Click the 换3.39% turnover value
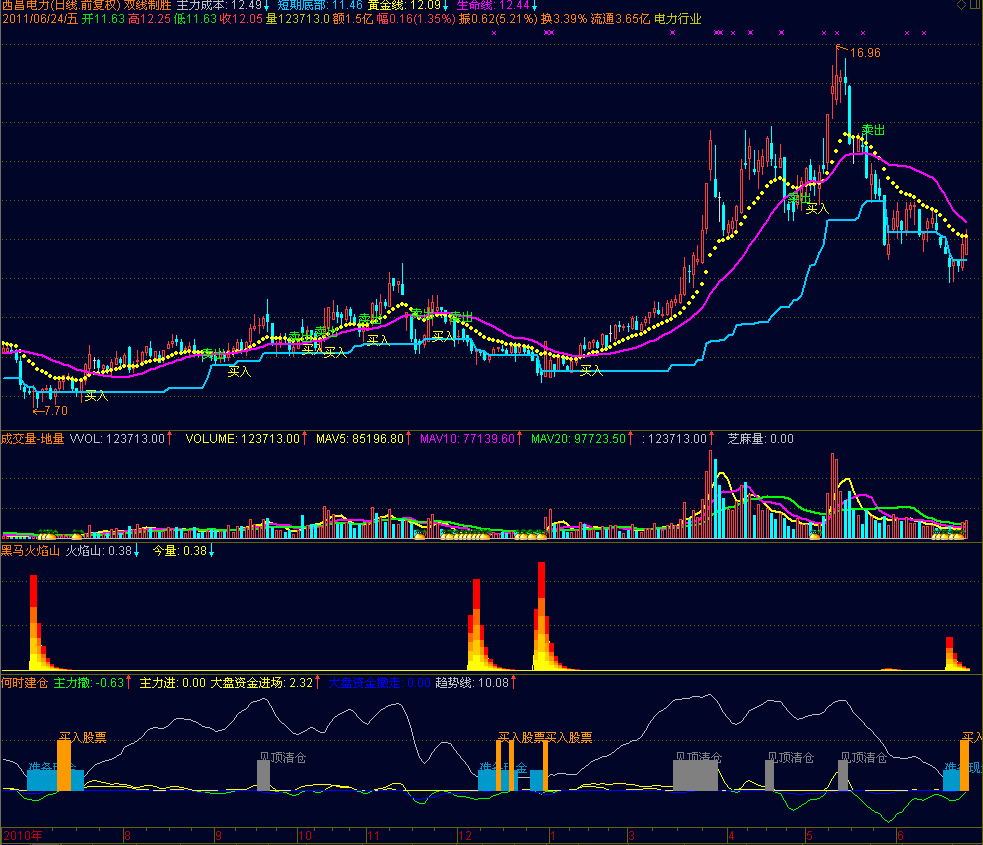 pos(564,19)
